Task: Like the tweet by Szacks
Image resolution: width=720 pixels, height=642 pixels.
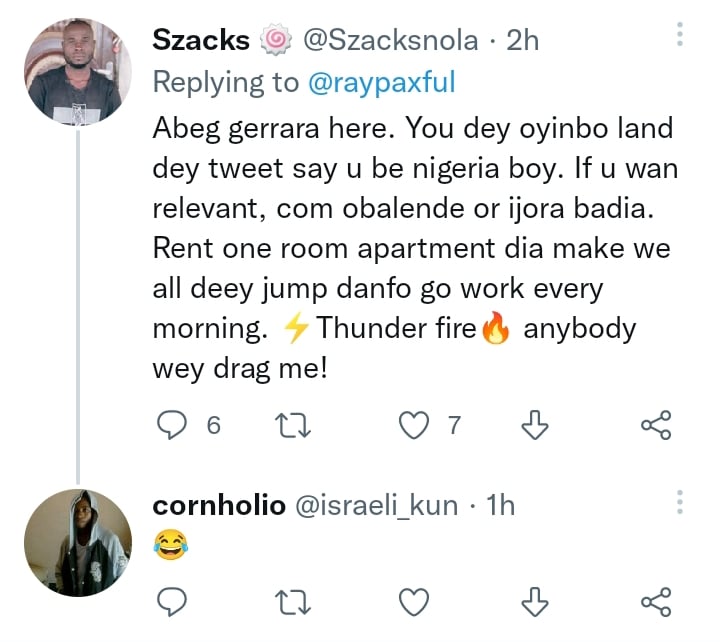Action: [x=413, y=426]
